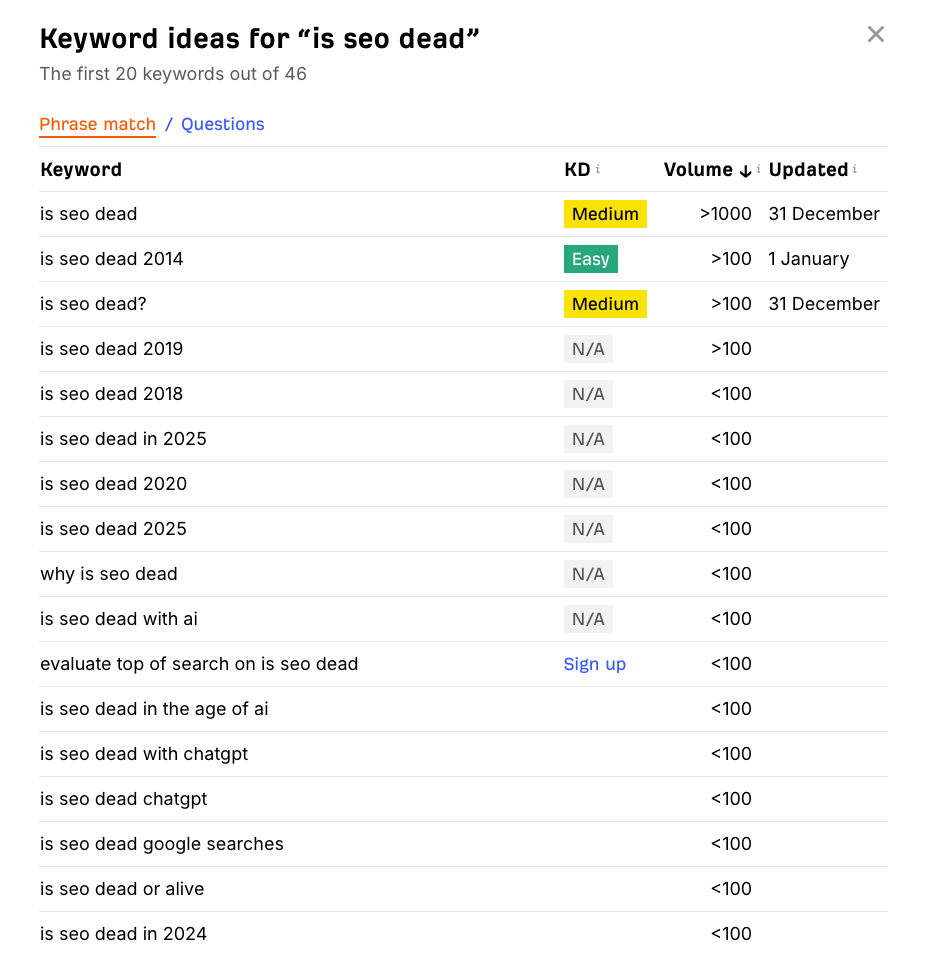Click the descending sort arrow beside Volume

point(746,170)
